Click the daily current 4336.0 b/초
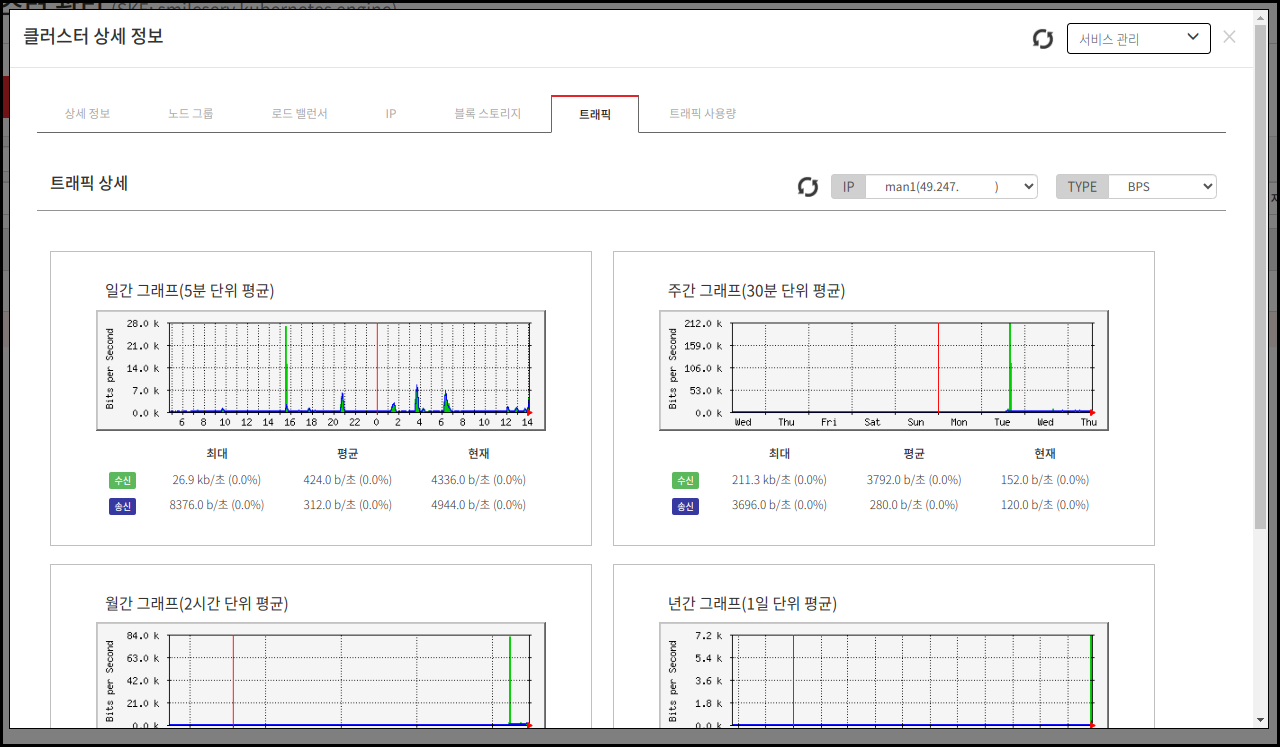The image size is (1280, 747). click(x=478, y=480)
